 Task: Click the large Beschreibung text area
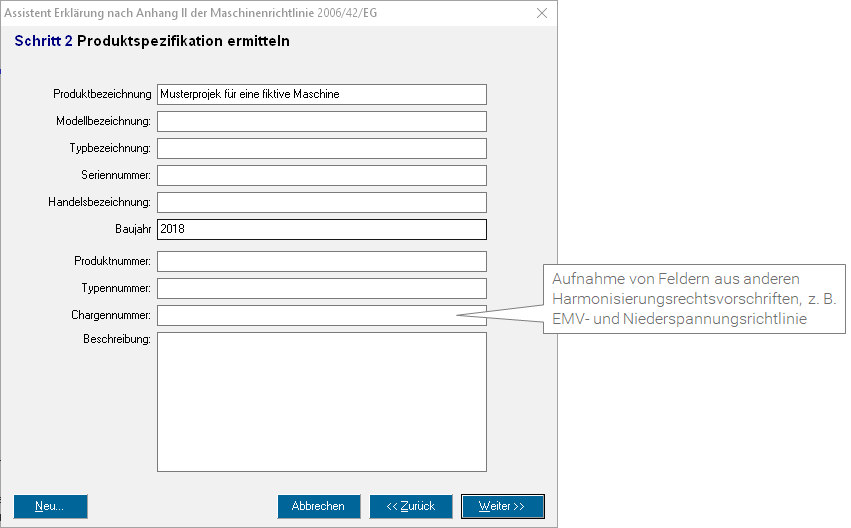point(321,401)
